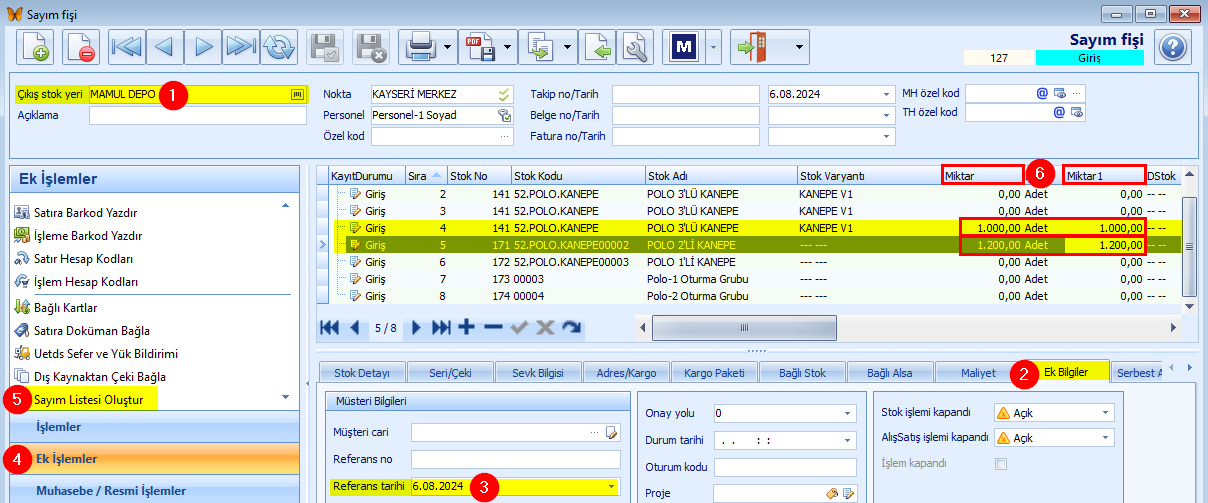Viewport: 1208px width, 503px height.
Task: Go to previous row in grid navigator
Action: click(x=354, y=327)
